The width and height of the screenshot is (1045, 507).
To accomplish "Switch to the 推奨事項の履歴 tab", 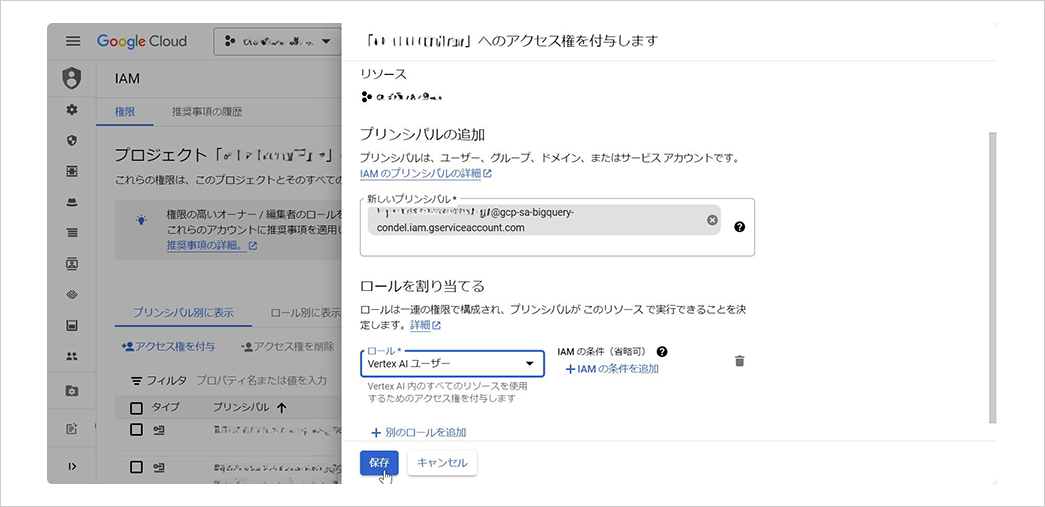I will (x=207, y=111).
